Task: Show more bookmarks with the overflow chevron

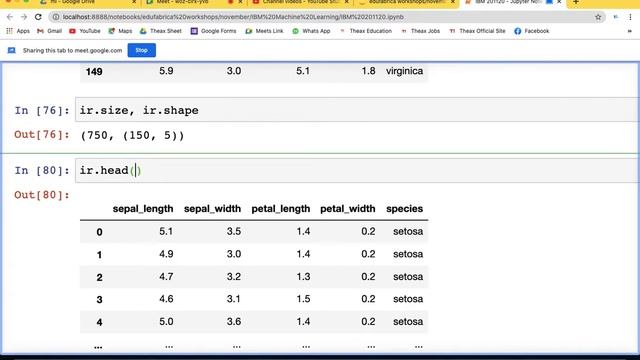Action: point(629,31)
